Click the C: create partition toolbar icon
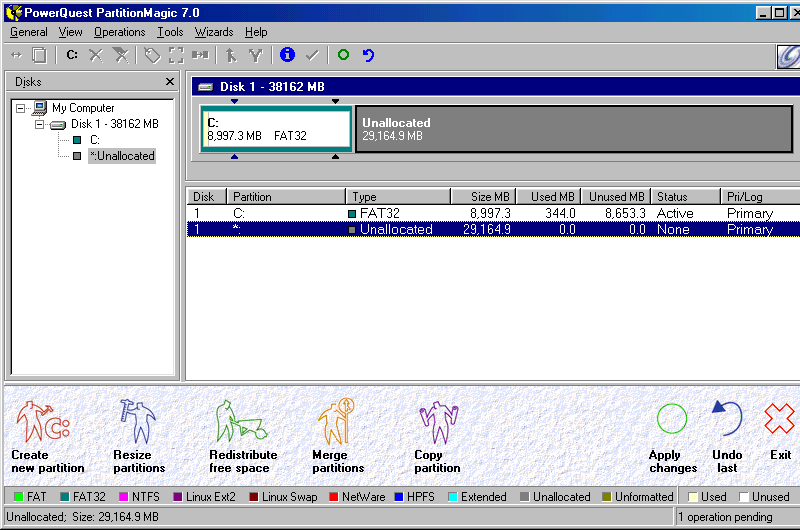Image resolution: width=800 pixels, height=530 pixels. tap(72, 55)
